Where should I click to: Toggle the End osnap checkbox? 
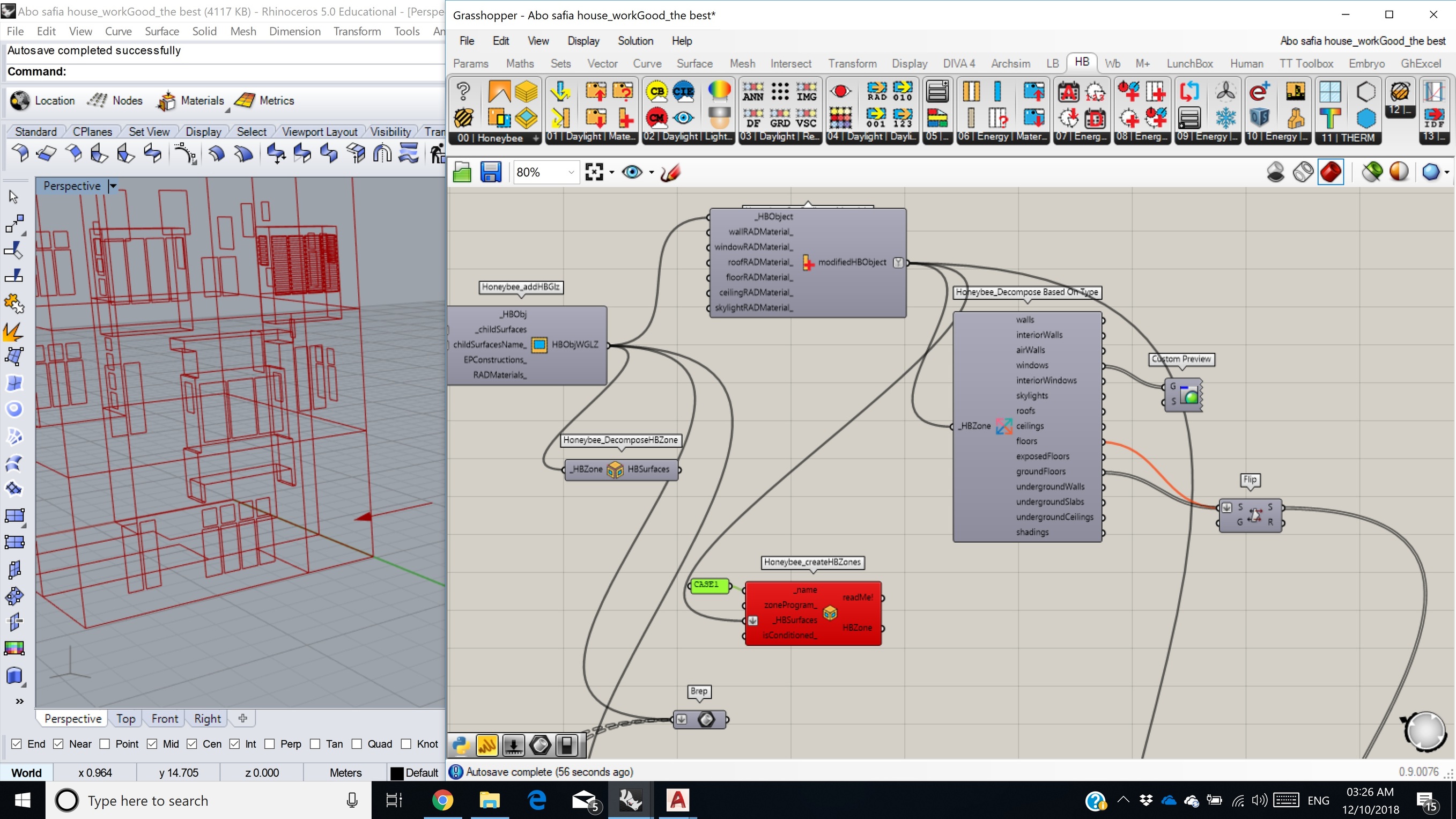point(17,744)
